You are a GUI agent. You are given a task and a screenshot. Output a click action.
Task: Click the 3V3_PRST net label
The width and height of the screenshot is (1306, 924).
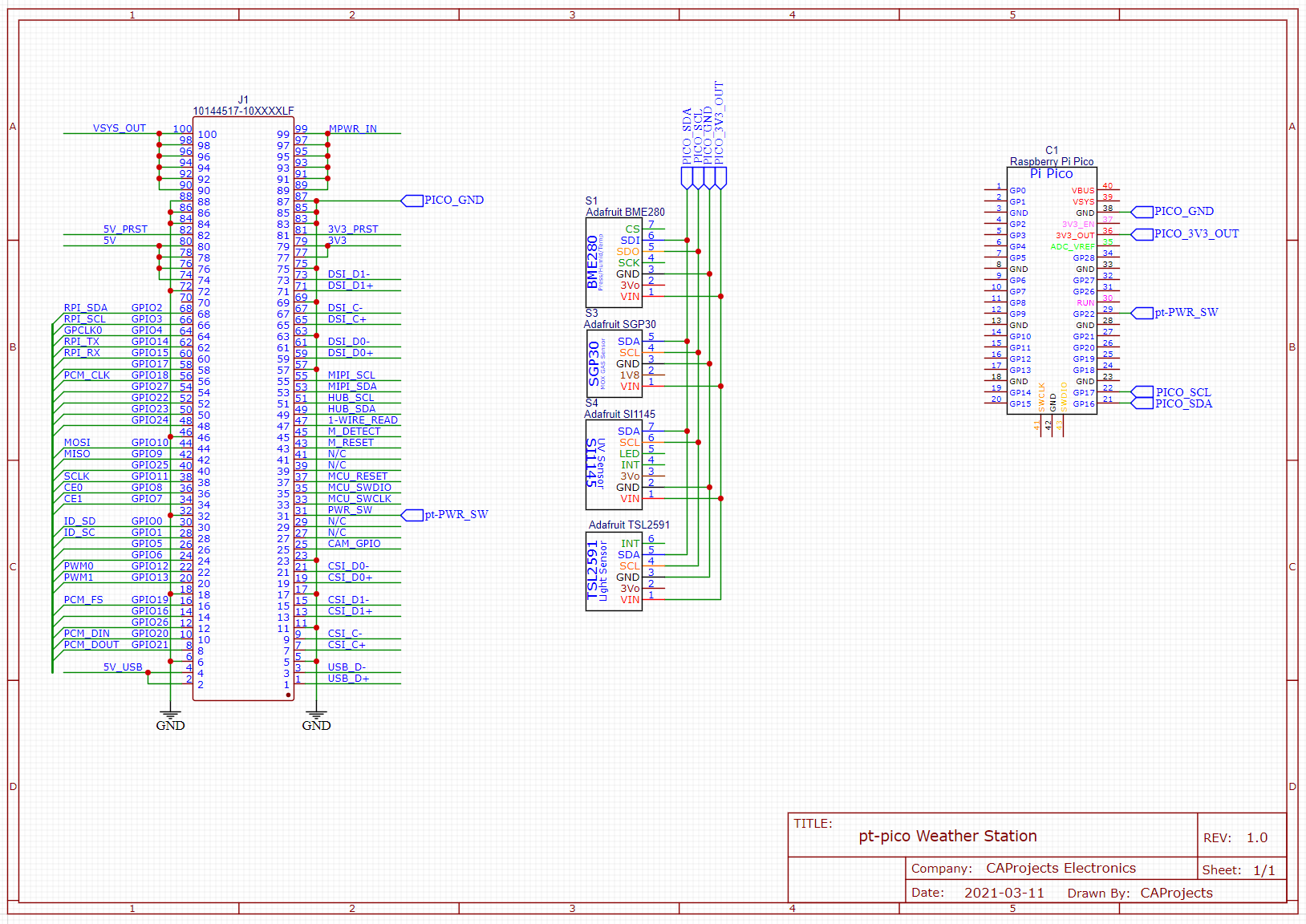point(352,229)
